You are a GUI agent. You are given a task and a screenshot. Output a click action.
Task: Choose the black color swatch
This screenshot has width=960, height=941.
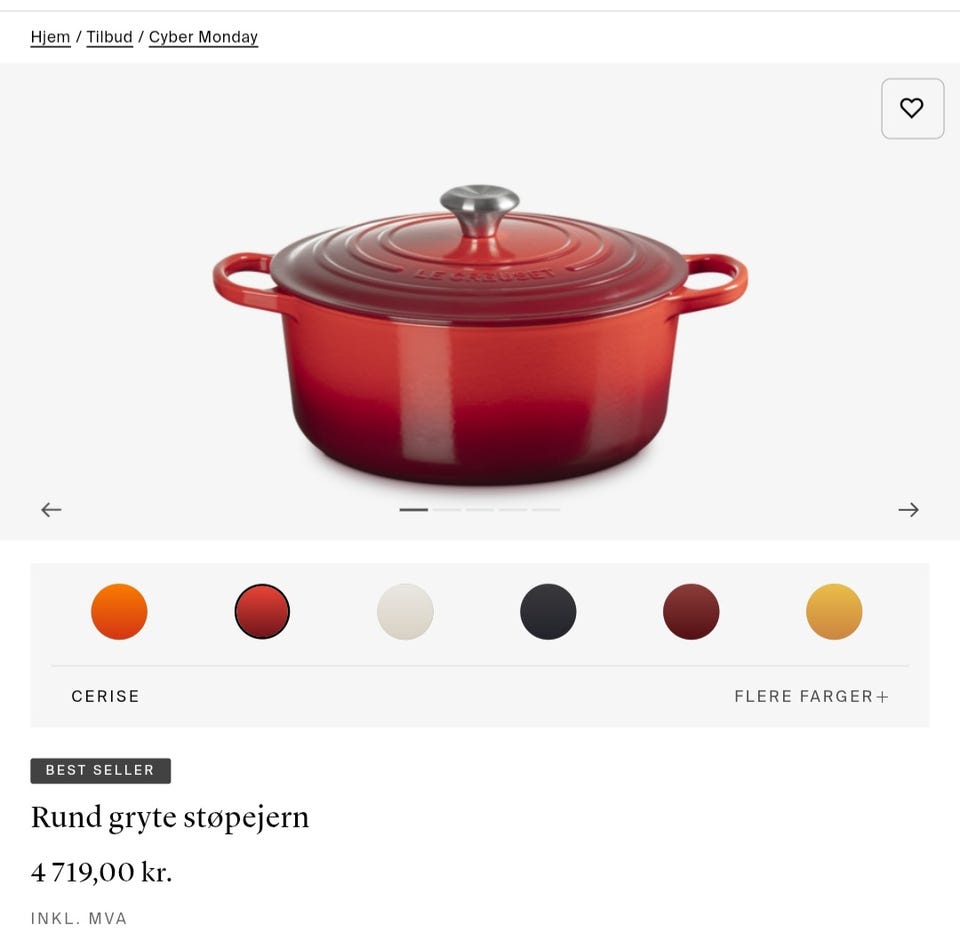(x=548, y=612)
